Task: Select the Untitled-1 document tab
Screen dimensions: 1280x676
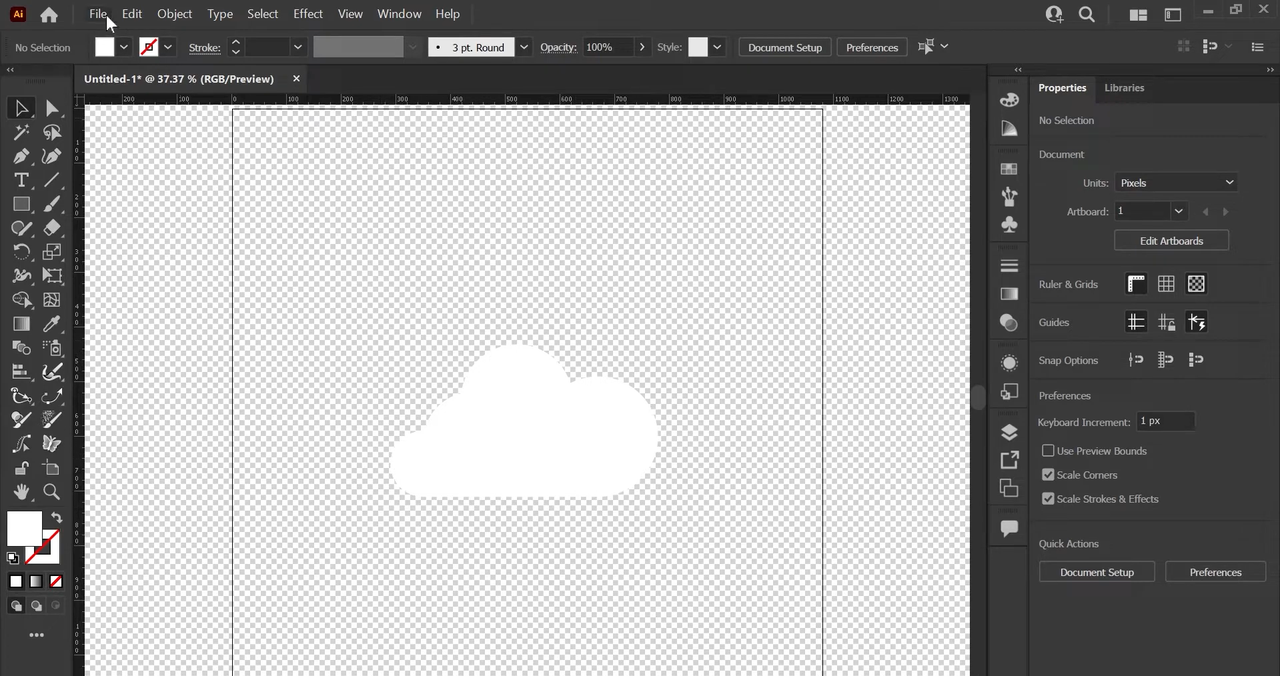Action: coord(179,79)
